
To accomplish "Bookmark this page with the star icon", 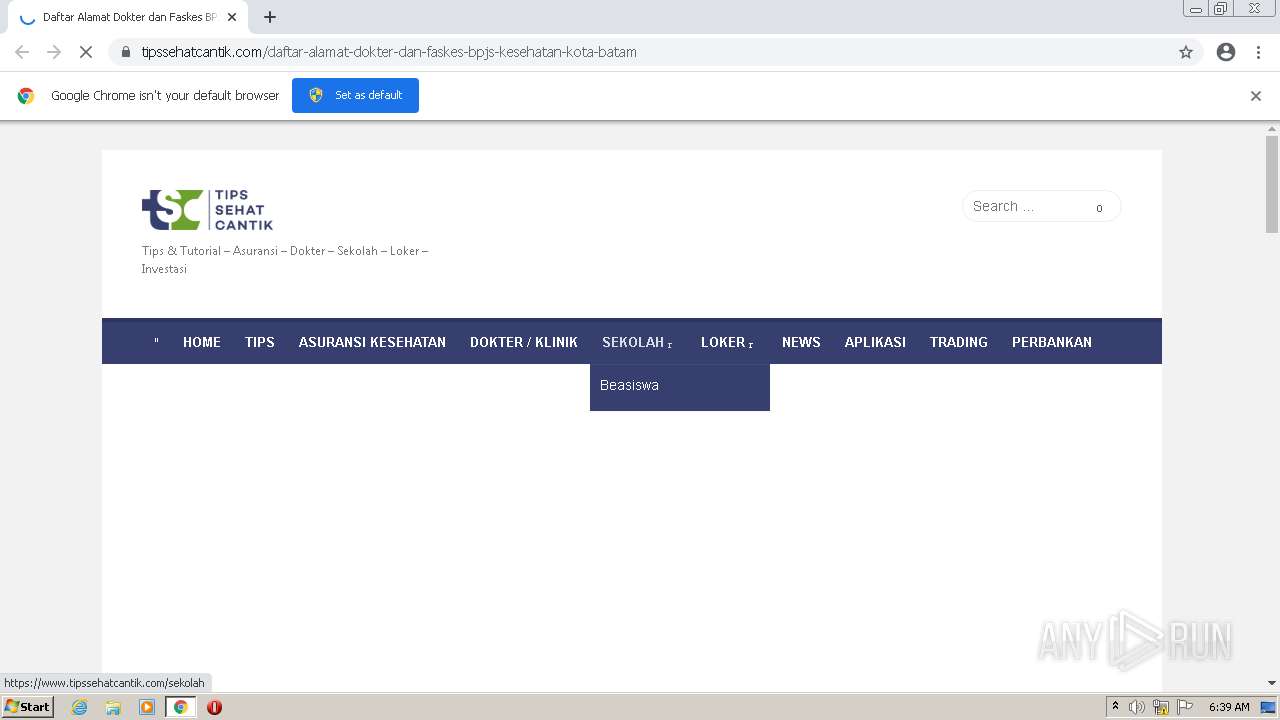I will pos(1186,52).
